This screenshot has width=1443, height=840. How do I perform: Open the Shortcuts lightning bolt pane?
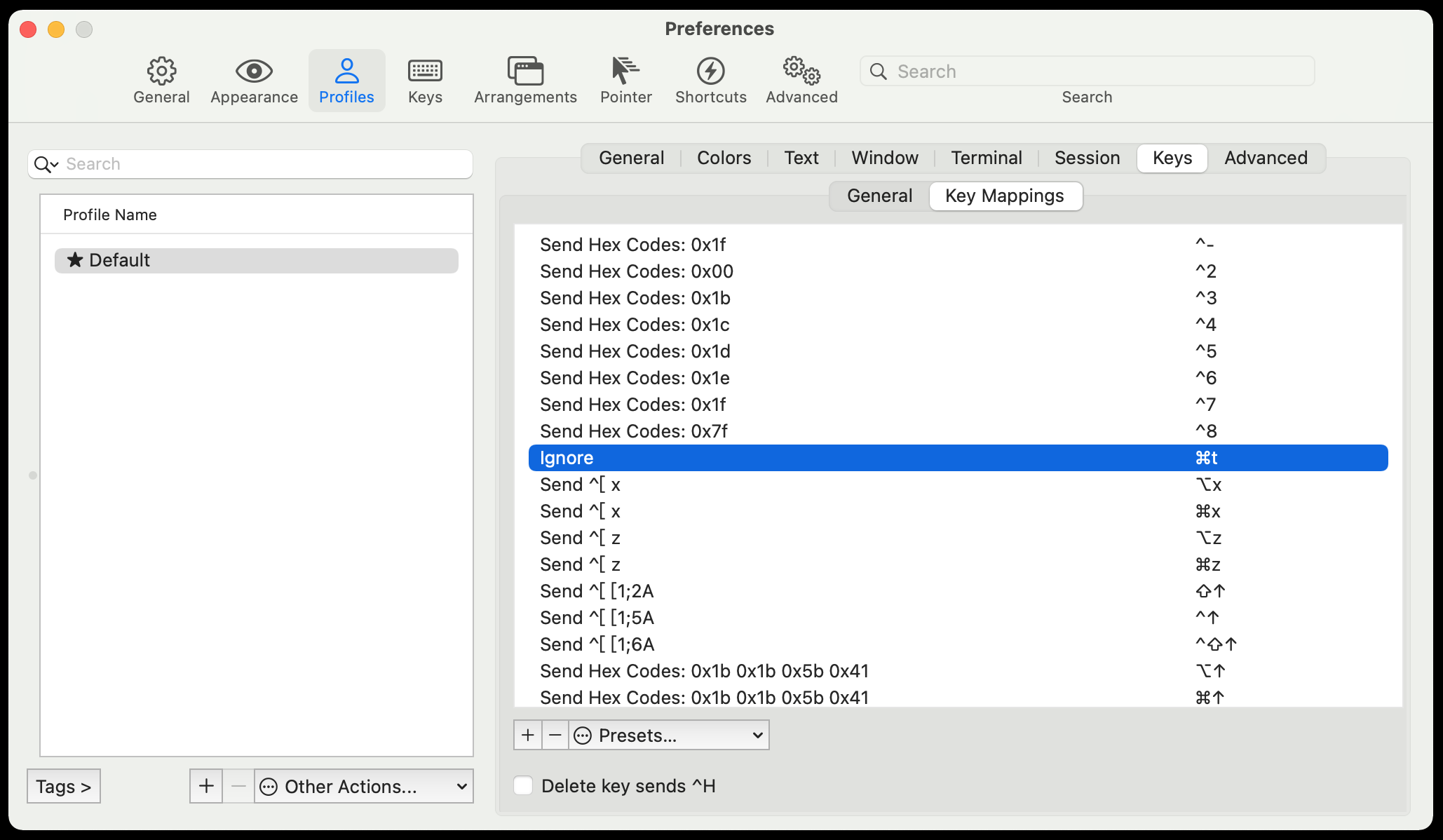(x=710, y=79)
